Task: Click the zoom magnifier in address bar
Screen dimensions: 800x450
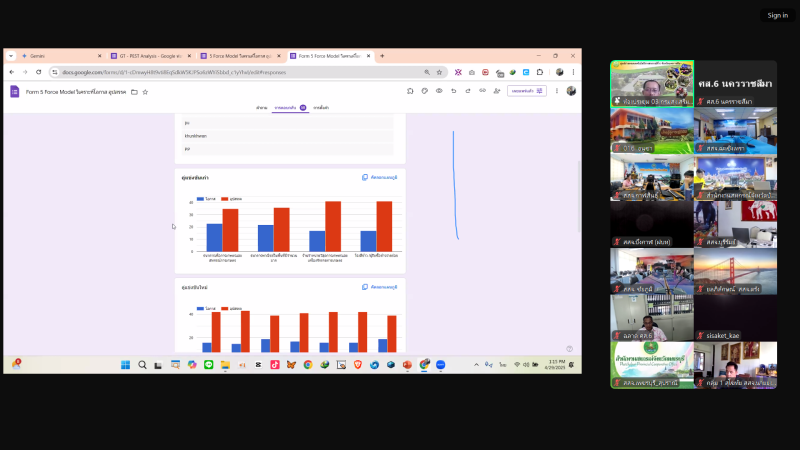Action: (x=427, y=72)
